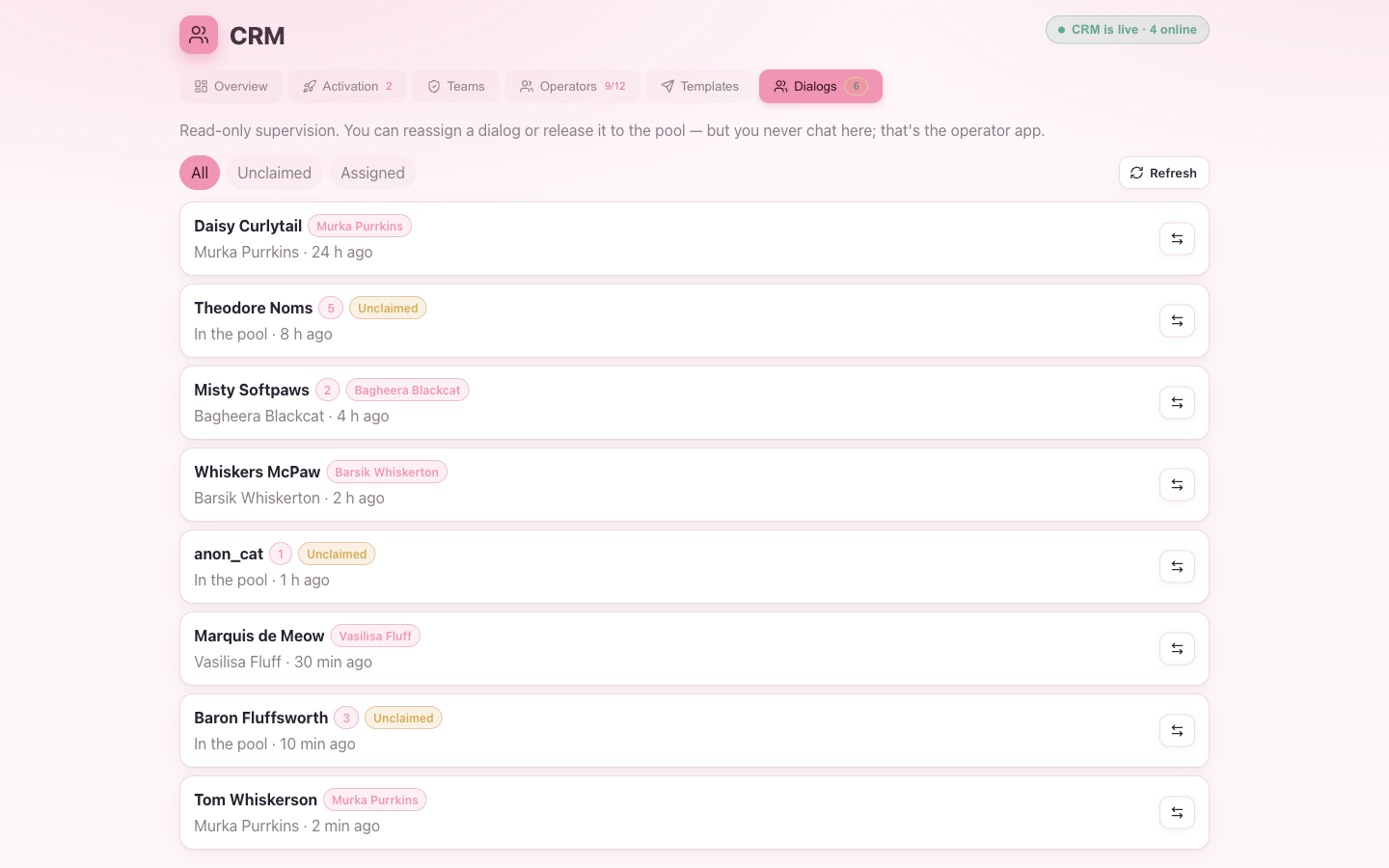The image size is (1389, 868).
Task: Click the Tom Whiskerson name
Action: click(x=256, y=800)
